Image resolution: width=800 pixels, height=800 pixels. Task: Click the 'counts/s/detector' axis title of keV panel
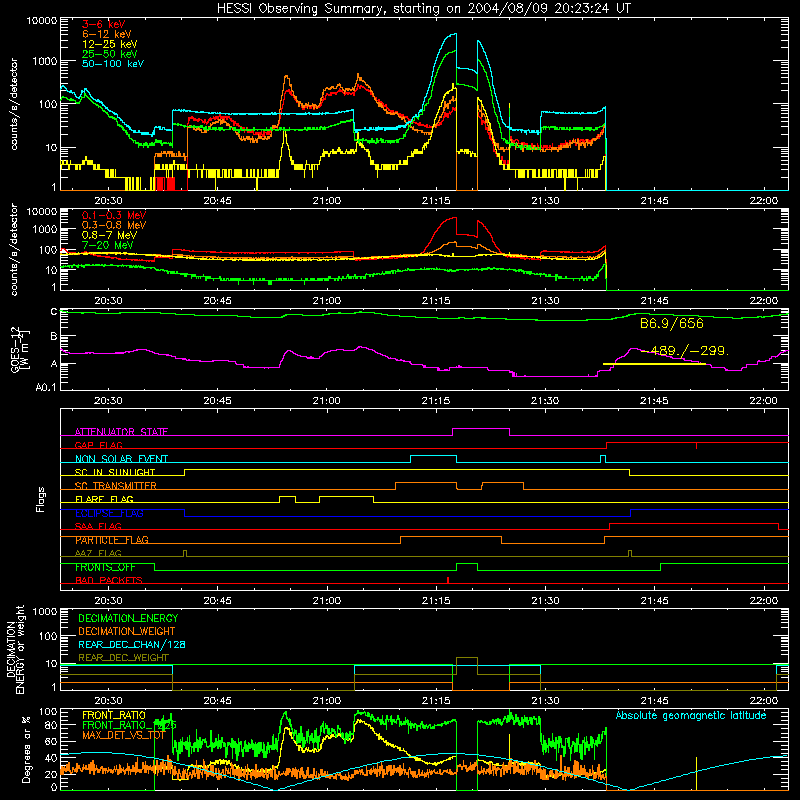tap(14, 104)
